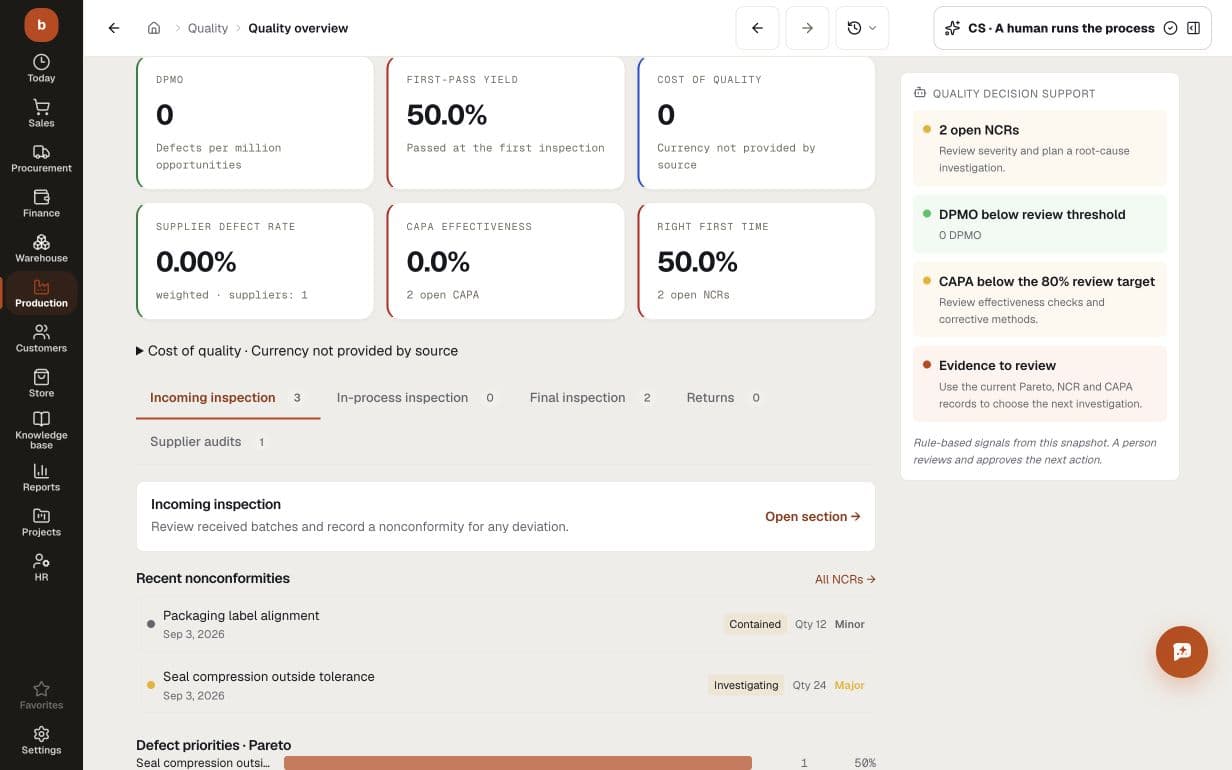This screenshot has height=770, width=1232.
Task: Open the CAPA Effectiveness card
Action: pyautogui.click(x=505, y=261)
